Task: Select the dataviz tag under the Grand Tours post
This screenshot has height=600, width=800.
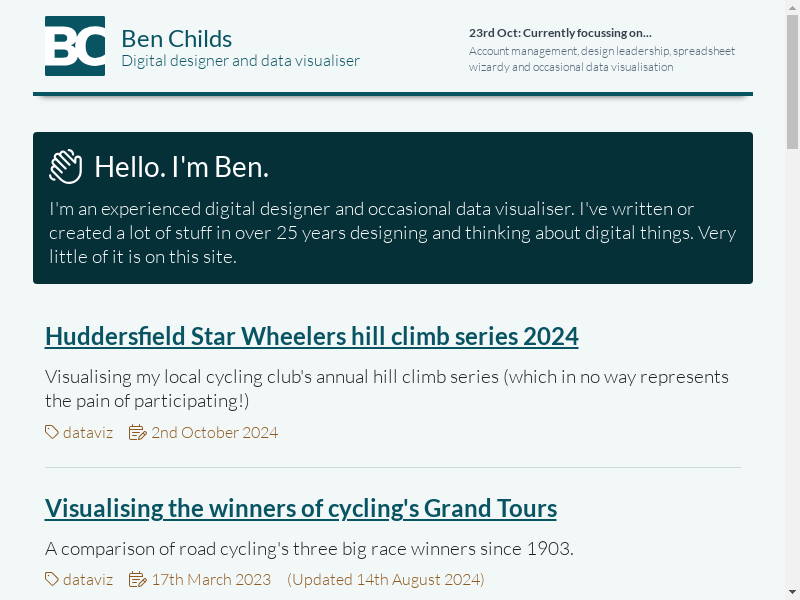Action: click(88, 579)
